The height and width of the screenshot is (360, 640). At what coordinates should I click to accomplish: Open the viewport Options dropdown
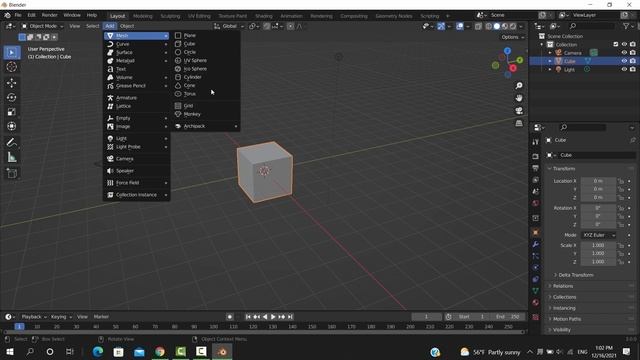pos(513,37)
